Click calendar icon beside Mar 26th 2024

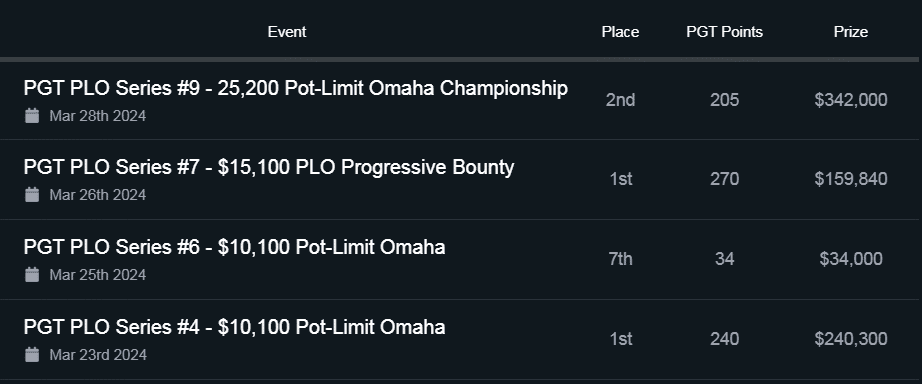click(32, 195)
